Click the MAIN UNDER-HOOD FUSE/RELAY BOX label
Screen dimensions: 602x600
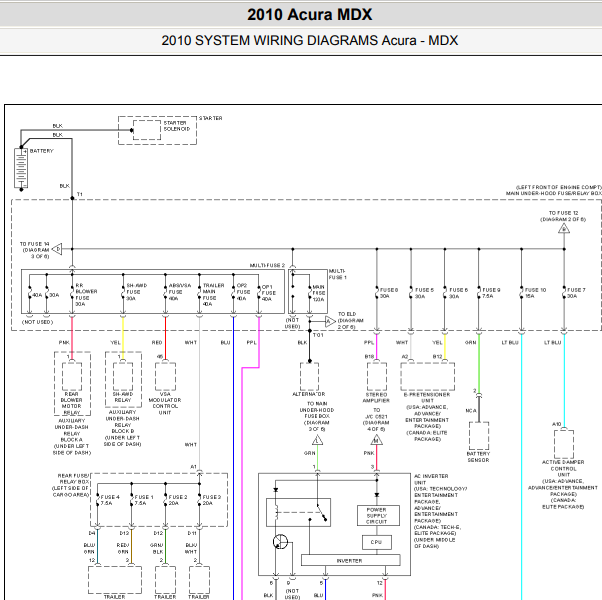pyautogui.click(x=553, y=193)
